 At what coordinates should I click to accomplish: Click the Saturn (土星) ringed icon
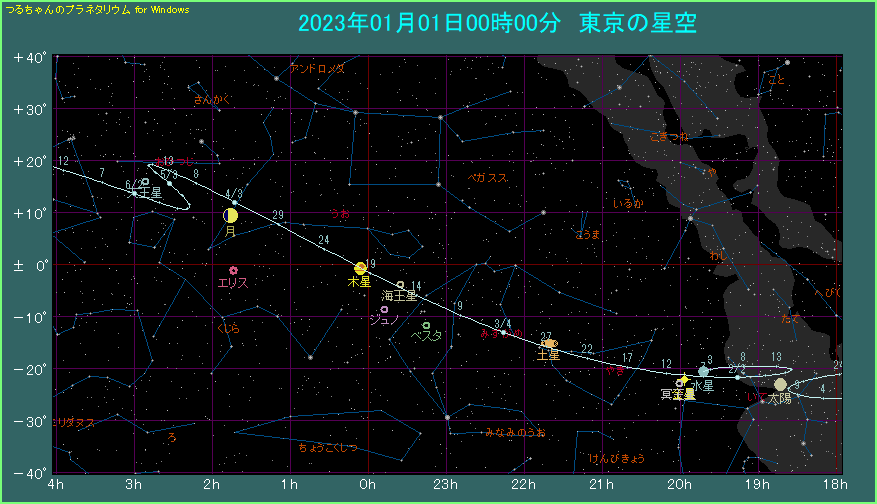[x=549, y=343]
